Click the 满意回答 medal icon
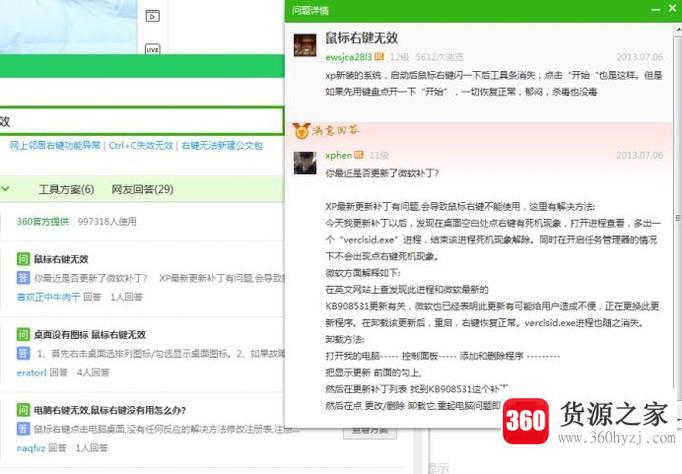Viewport: 682px width, 474px height. click(301, 130)
